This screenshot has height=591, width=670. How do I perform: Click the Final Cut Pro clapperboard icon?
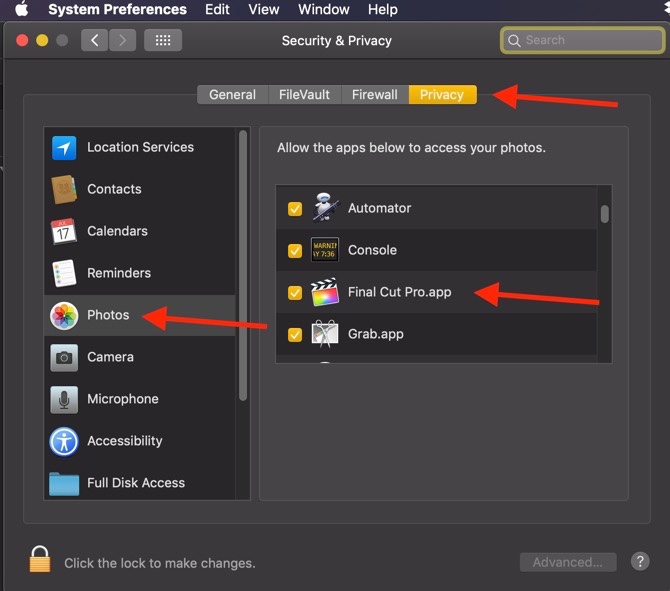tap(325, 292)
